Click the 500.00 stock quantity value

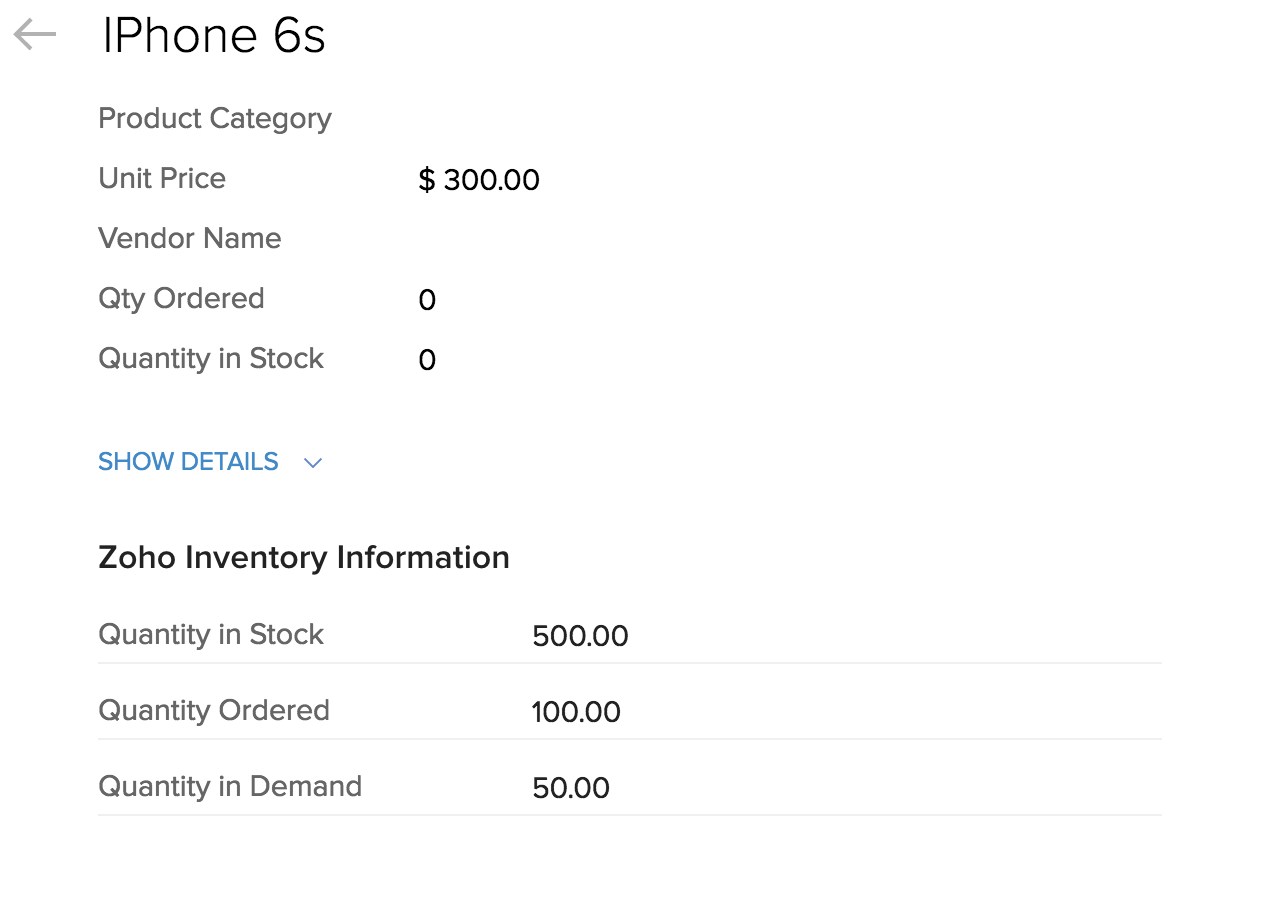[580, 637]
